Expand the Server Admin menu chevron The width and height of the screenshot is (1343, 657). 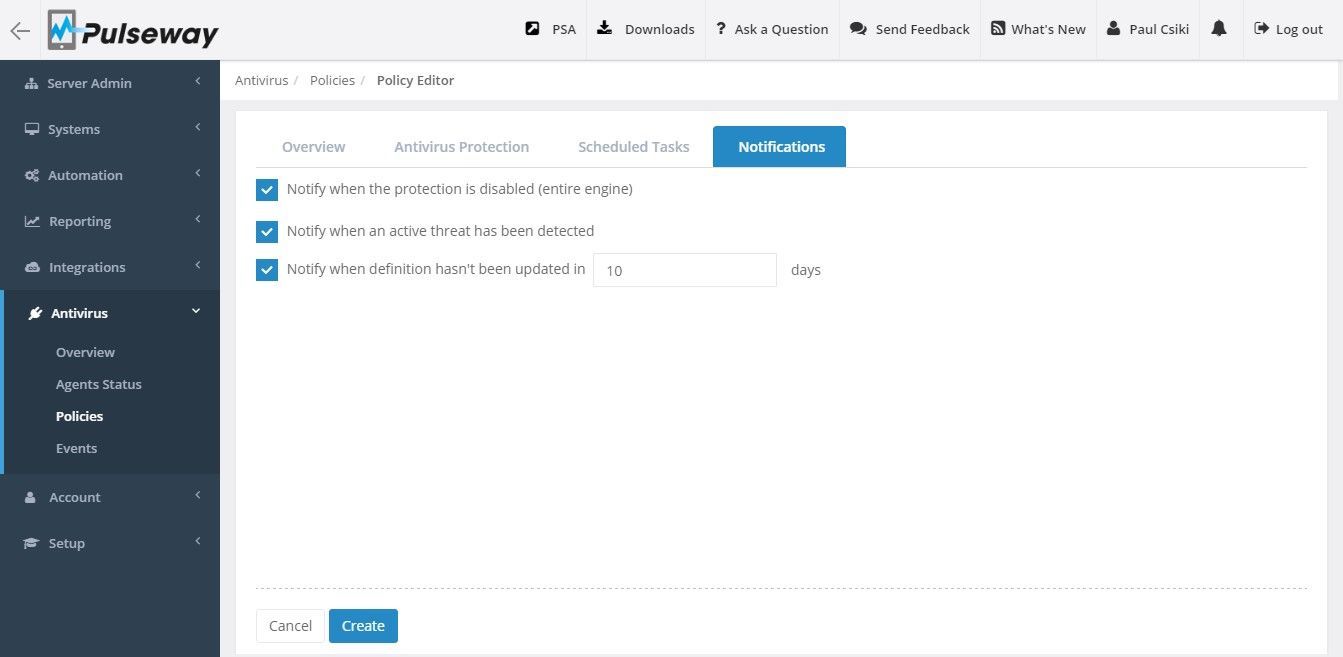click(198, 81)
